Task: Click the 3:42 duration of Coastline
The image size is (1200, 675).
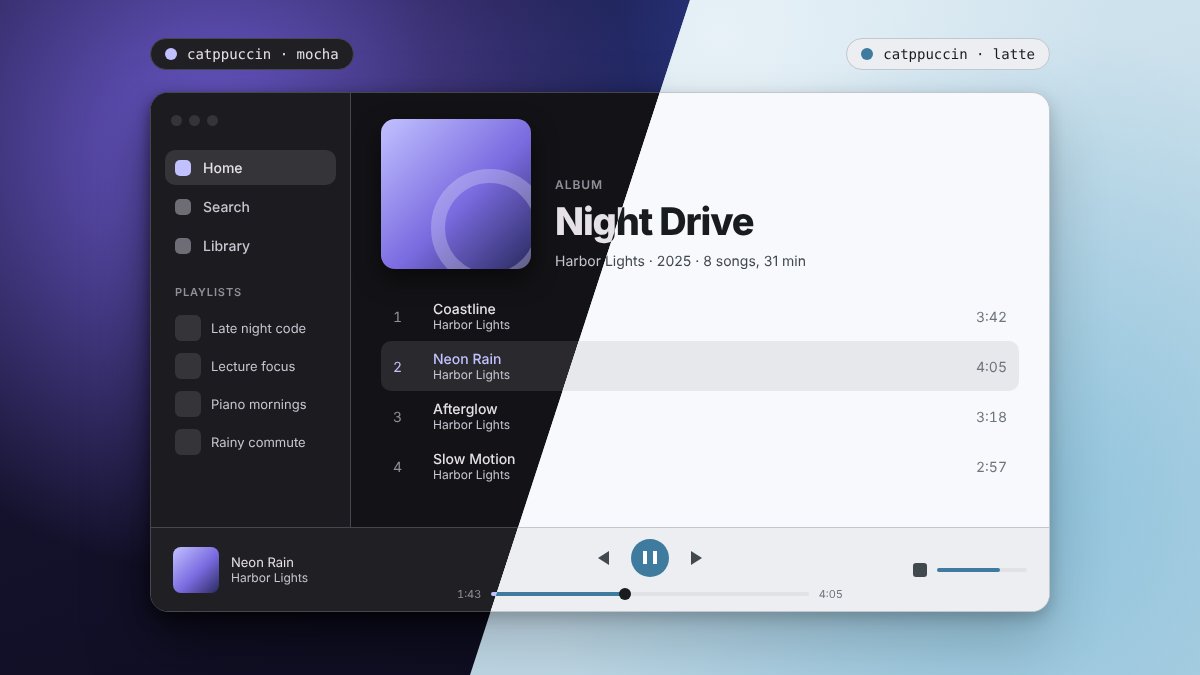Action: [x=991, y=317]
